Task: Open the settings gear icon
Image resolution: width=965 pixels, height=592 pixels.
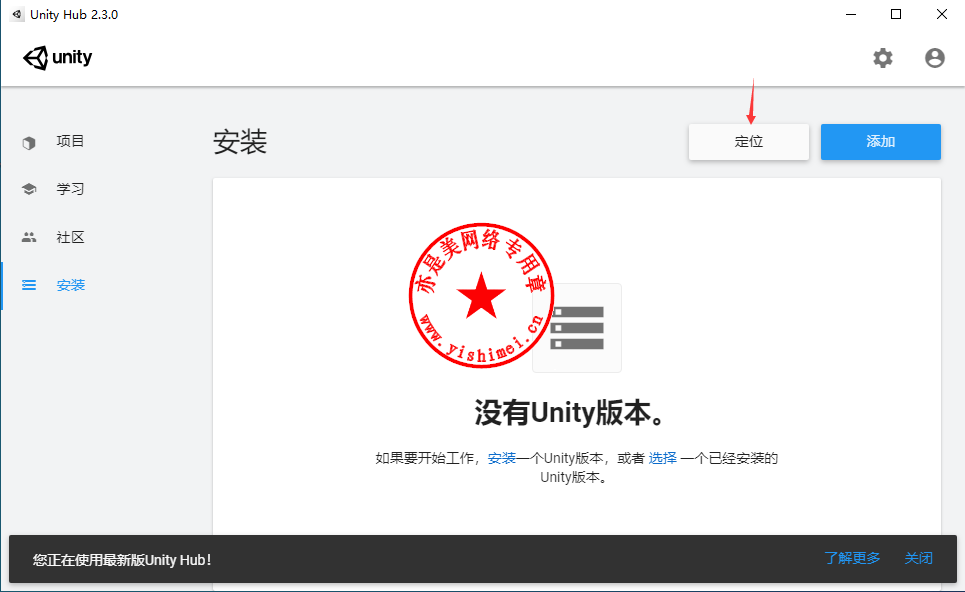Action: coord(883,58)
